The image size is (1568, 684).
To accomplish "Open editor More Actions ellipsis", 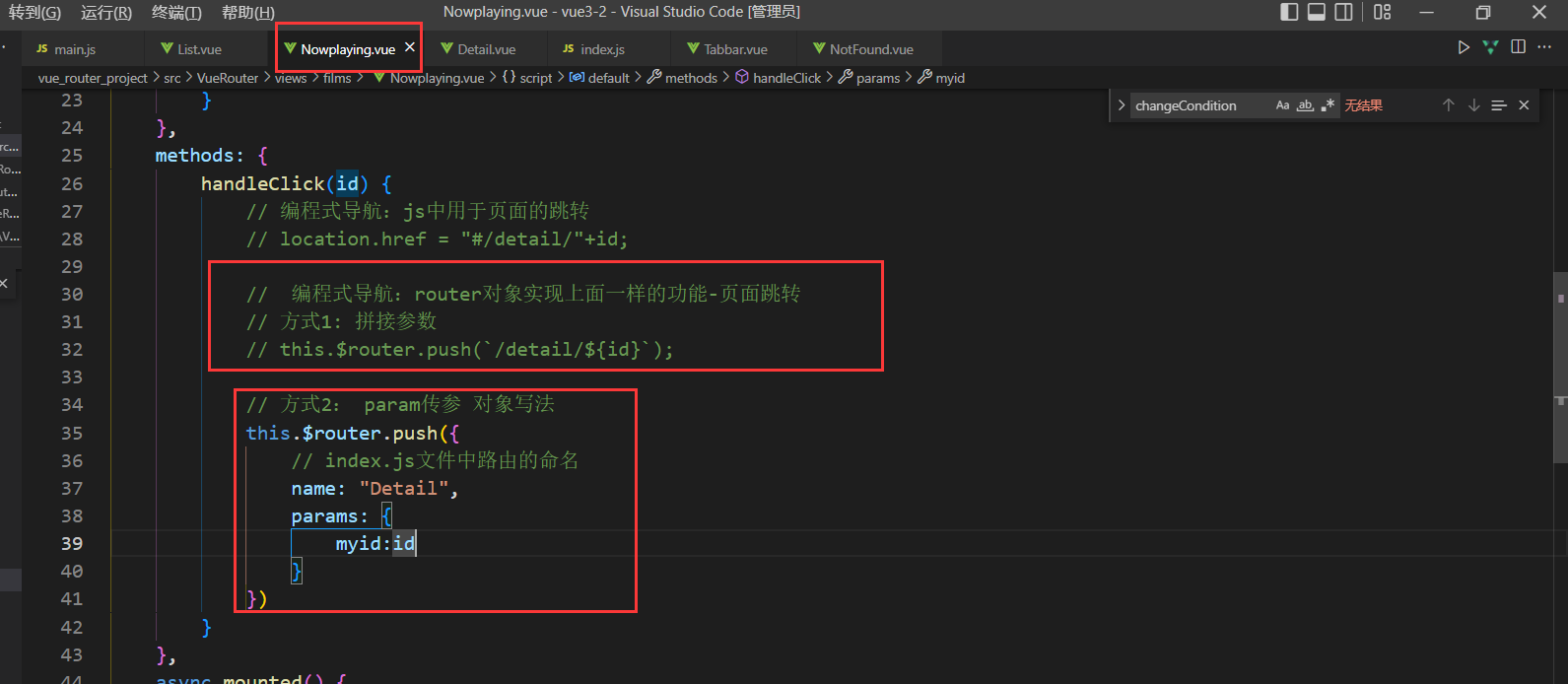I will coord(1544,47).
